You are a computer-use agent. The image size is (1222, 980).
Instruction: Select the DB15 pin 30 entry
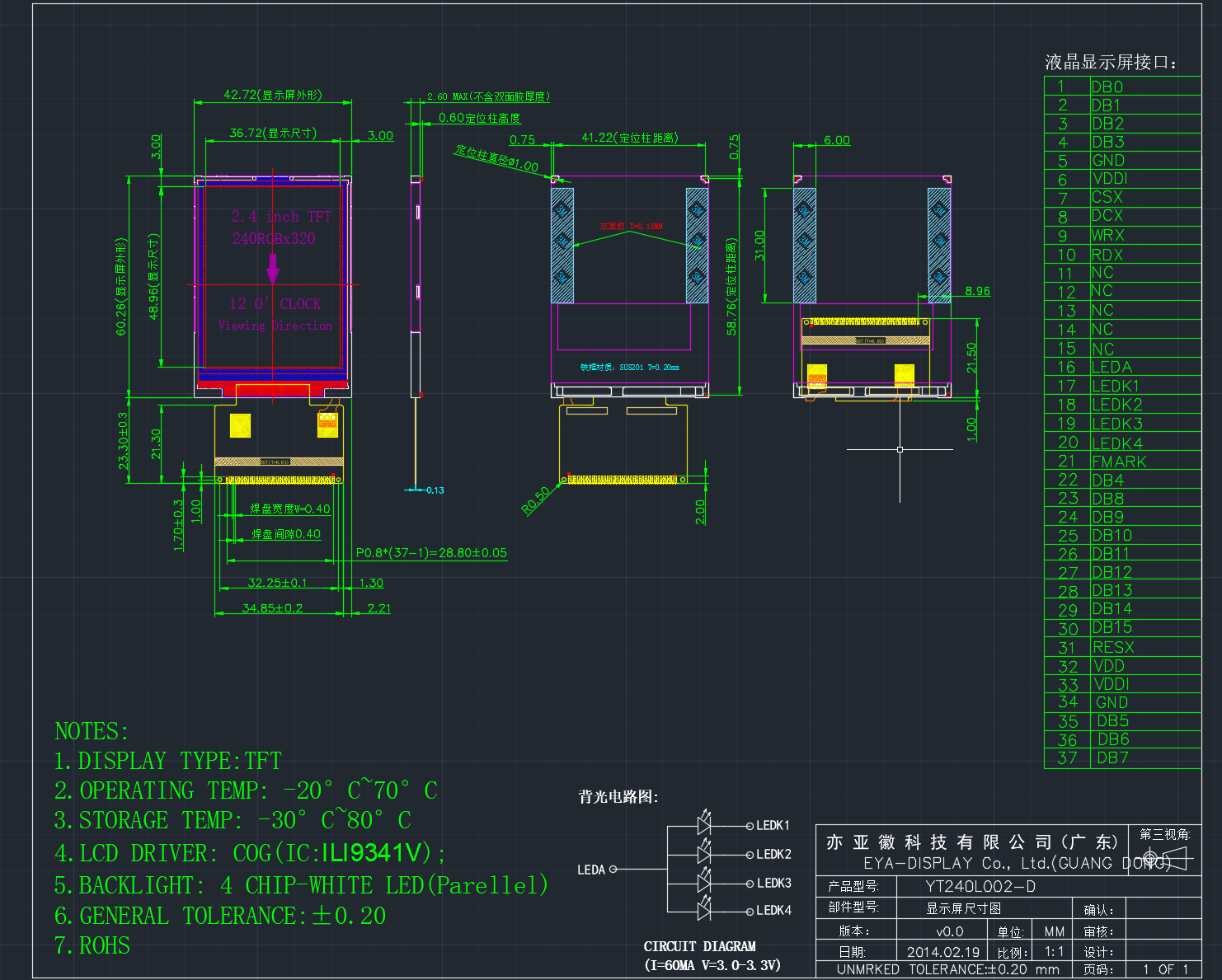[1112, 627]
